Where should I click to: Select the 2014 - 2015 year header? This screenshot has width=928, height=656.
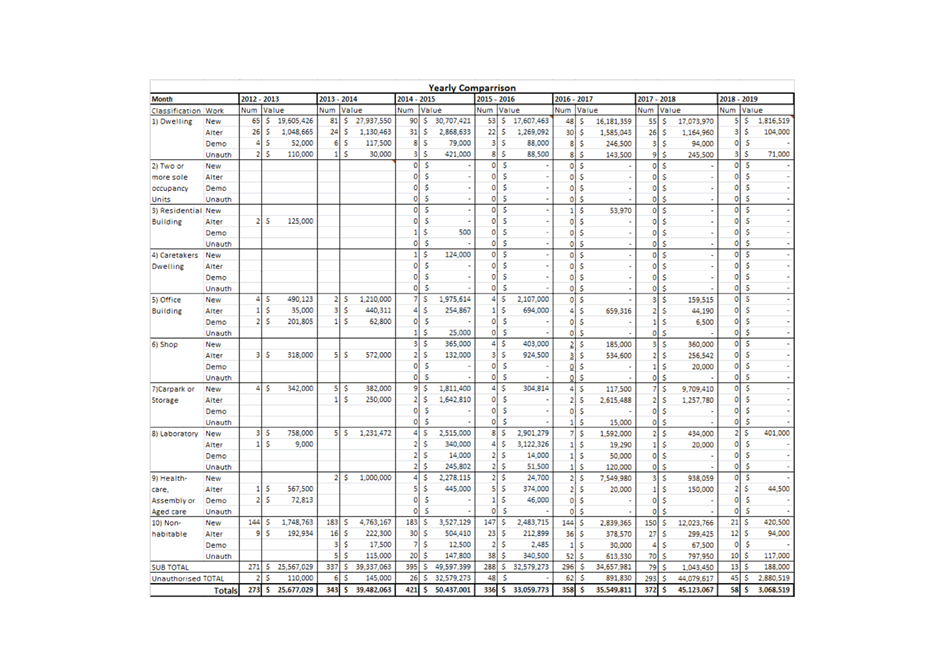pos(416,99)
